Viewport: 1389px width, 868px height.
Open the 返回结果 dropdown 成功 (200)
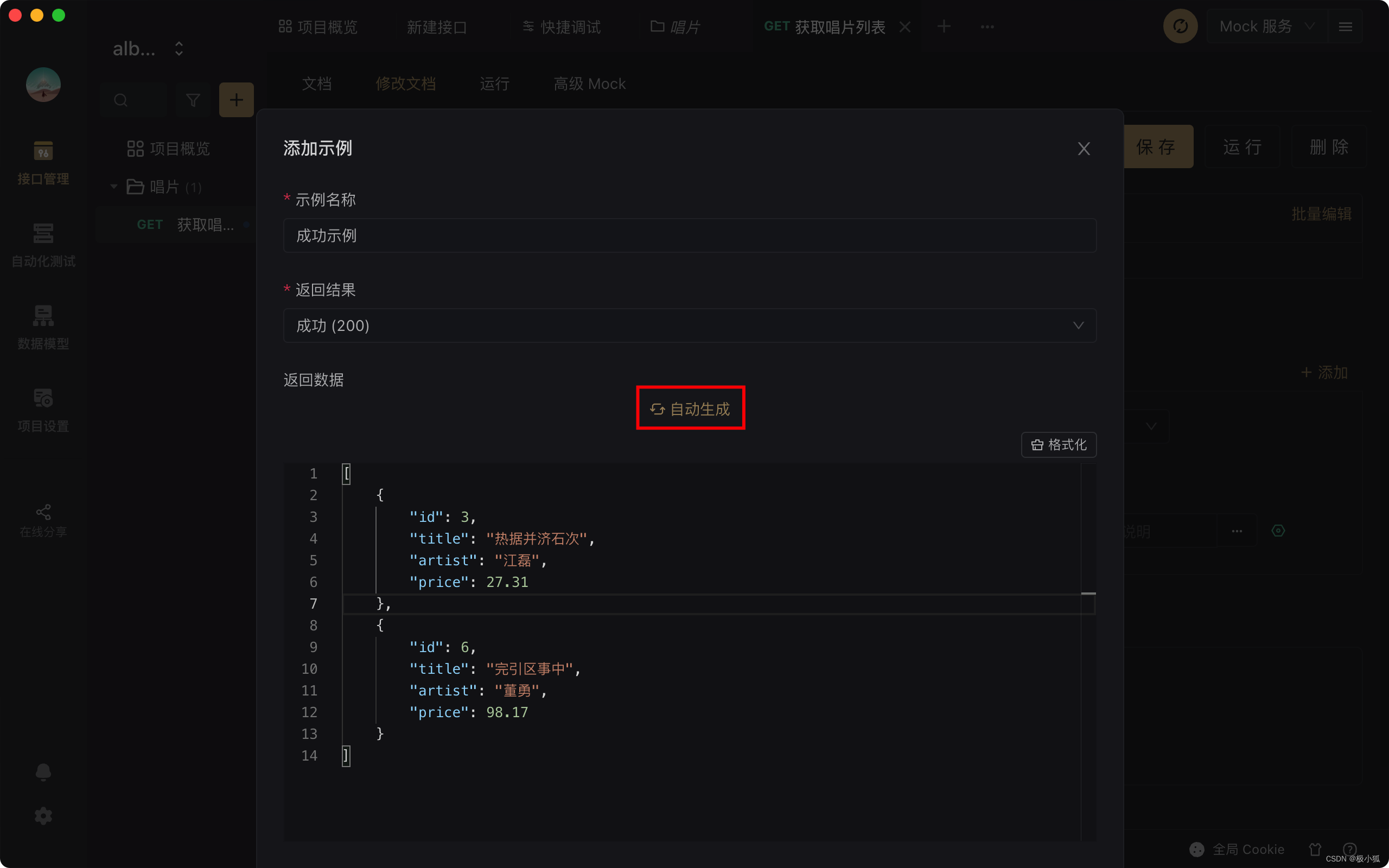(690, 325)
